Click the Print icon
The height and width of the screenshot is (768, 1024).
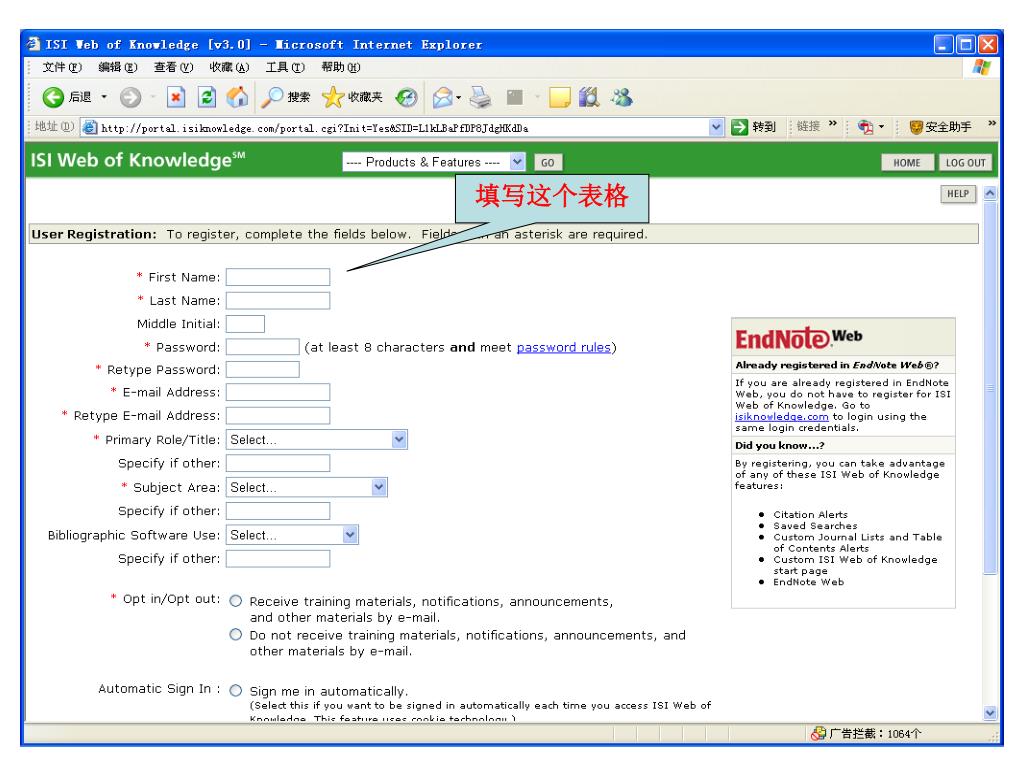click(481, 97)
